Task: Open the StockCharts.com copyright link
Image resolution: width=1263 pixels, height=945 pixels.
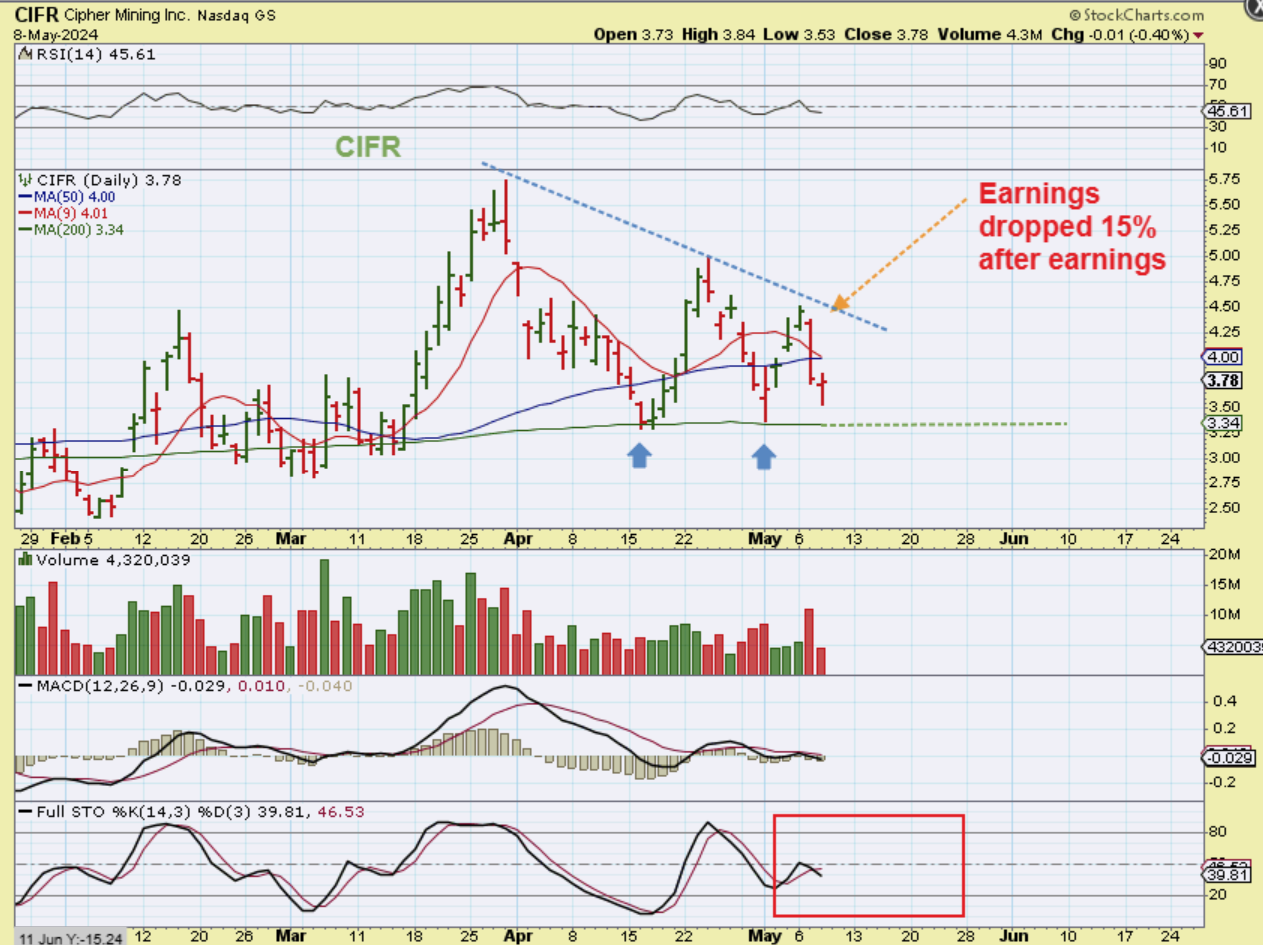Action: coord(1136,15)
